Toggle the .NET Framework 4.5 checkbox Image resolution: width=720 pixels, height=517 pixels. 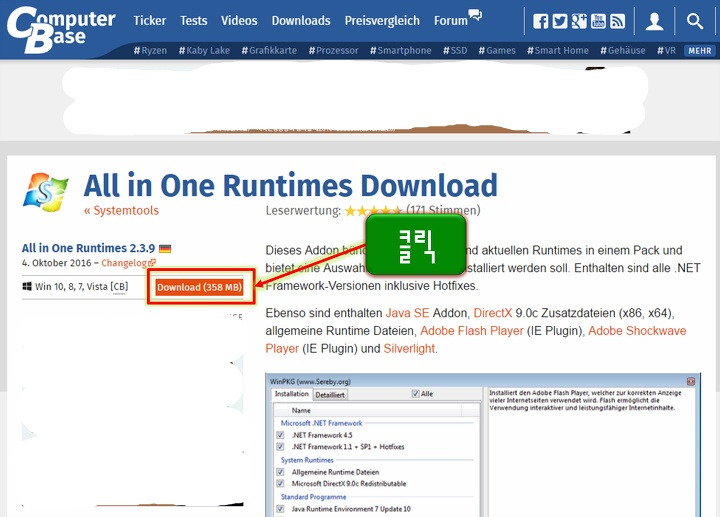[x=280, y=435]
